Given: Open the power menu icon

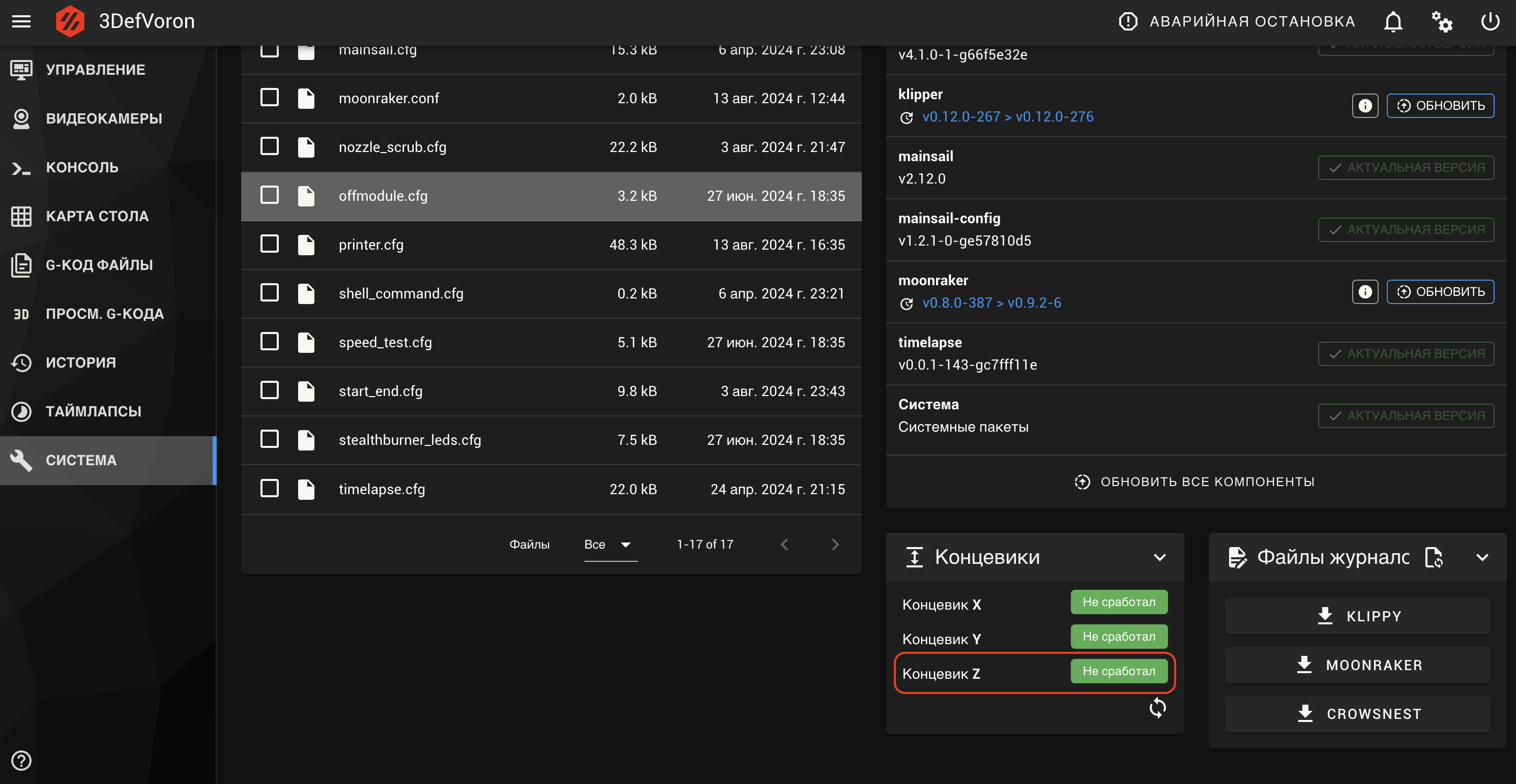Looking at the screenshot, I should tap(1490, 22).
